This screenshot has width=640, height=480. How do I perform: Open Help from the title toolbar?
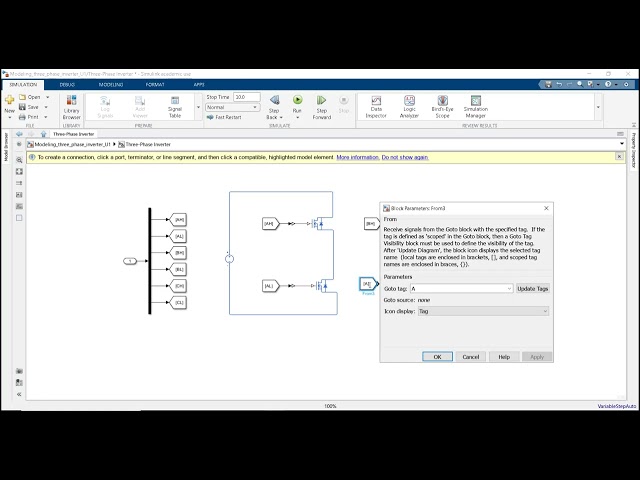pos(608,84)
